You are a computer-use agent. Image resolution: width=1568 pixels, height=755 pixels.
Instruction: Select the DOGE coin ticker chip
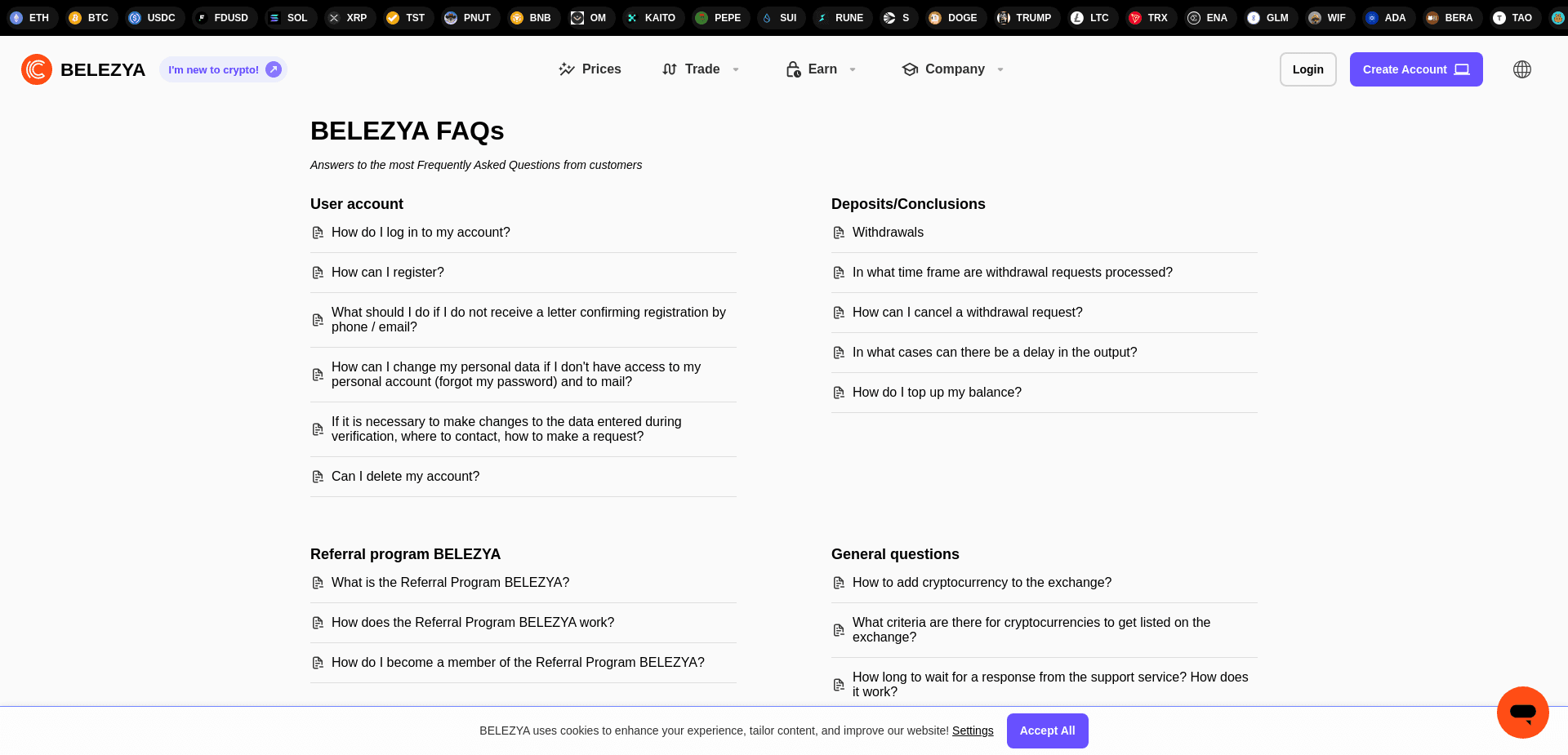953,18
